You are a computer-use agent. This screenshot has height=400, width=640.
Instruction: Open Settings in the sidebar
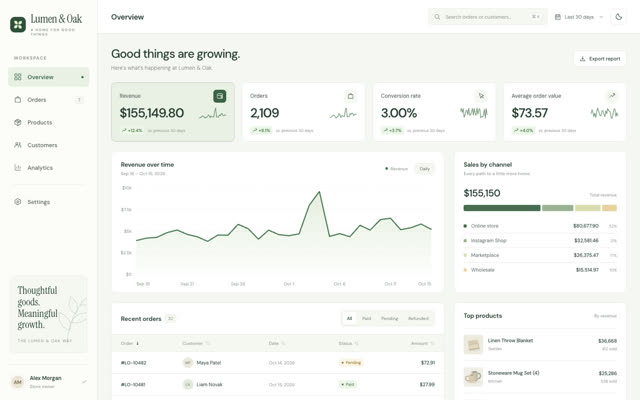click(49, 202)
